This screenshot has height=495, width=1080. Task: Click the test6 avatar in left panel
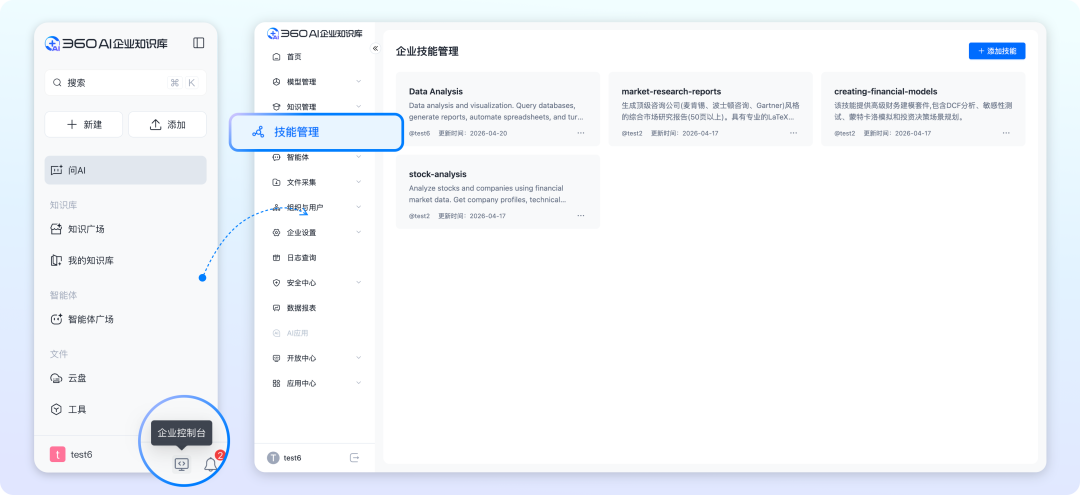tap(58, 454)
